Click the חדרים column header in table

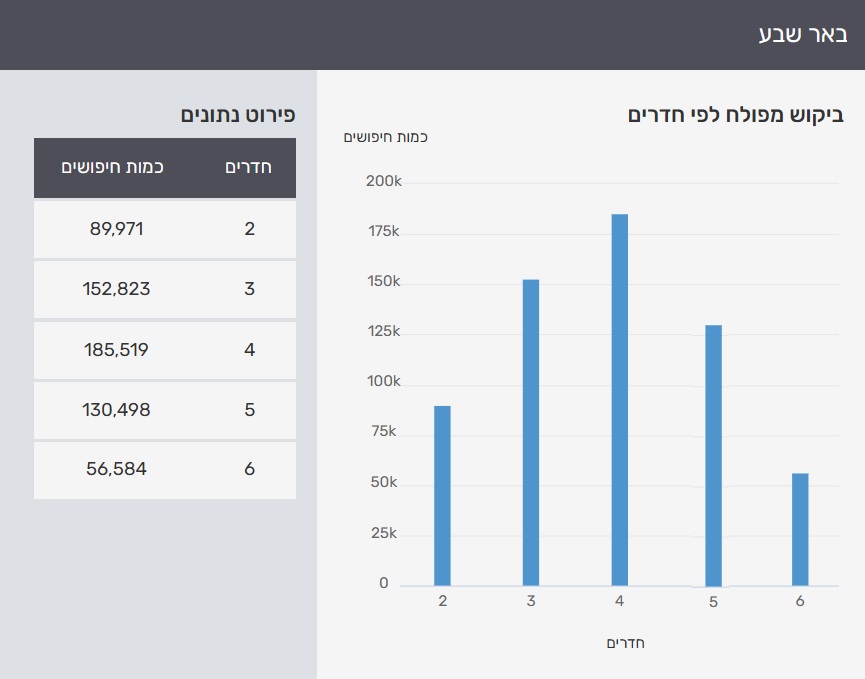(249, 168)
